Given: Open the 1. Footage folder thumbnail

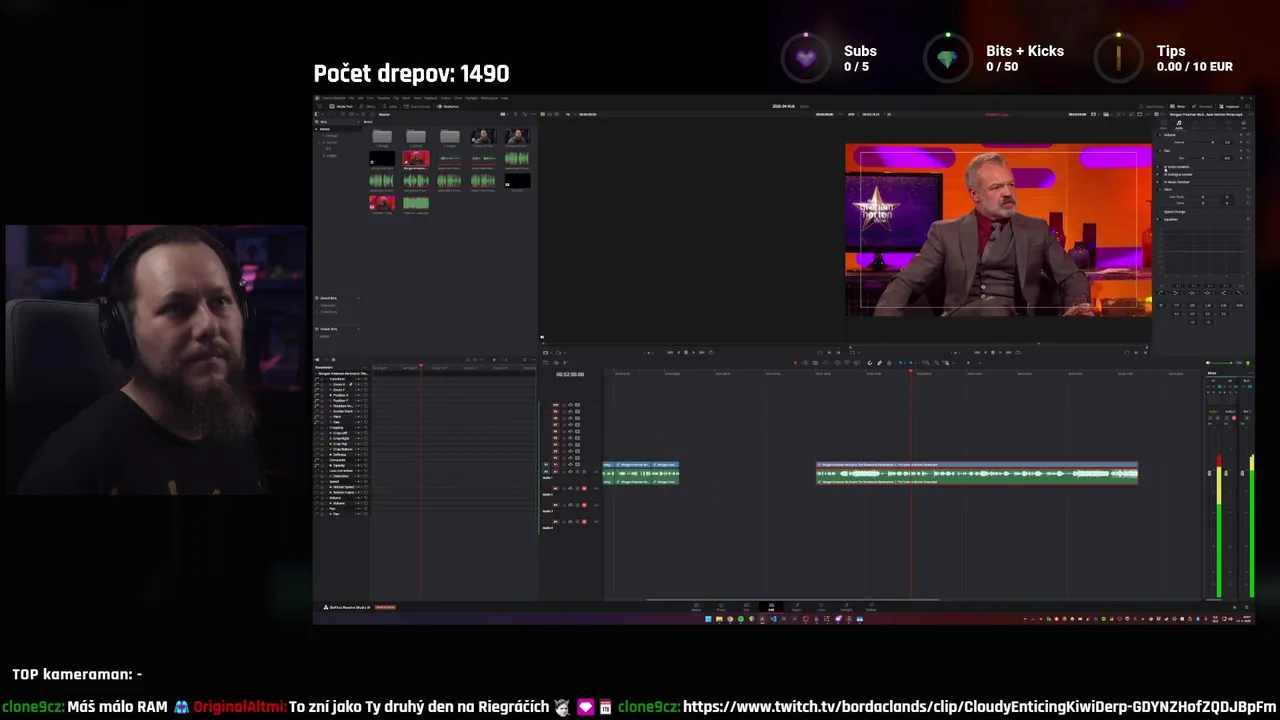Looking at the screenshot, I should point(382,137).
